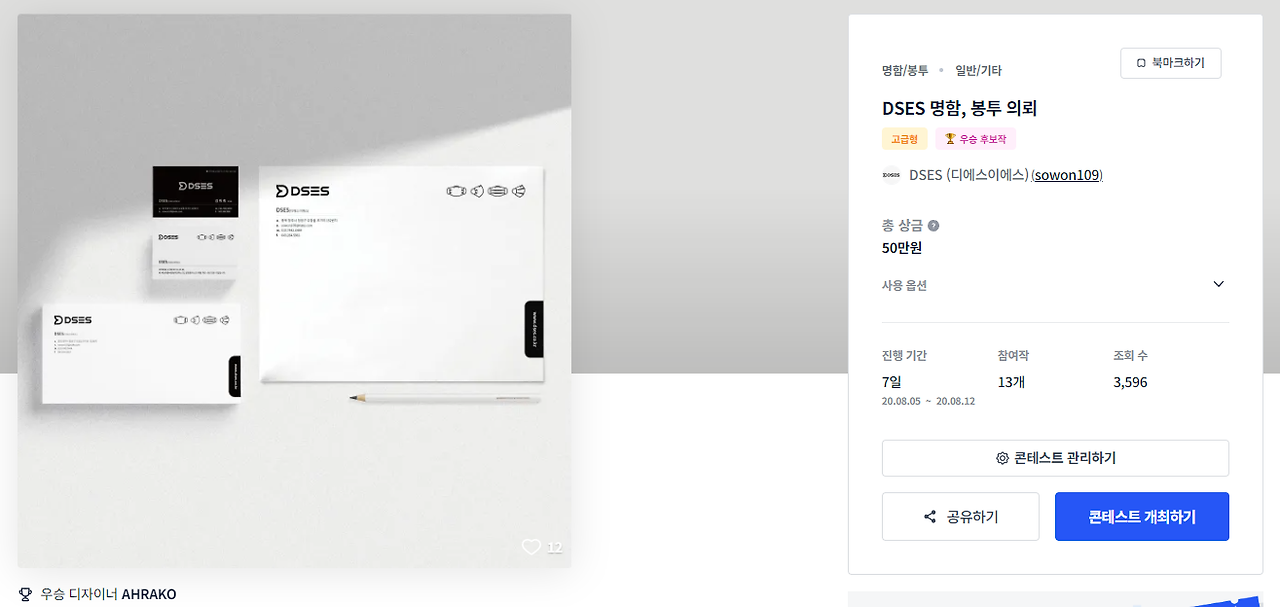The height and width of the screenshot is (607, 1280).
Task: Click the 콘테스트 개최하기 button
Action: click(x=1142, y=517)
